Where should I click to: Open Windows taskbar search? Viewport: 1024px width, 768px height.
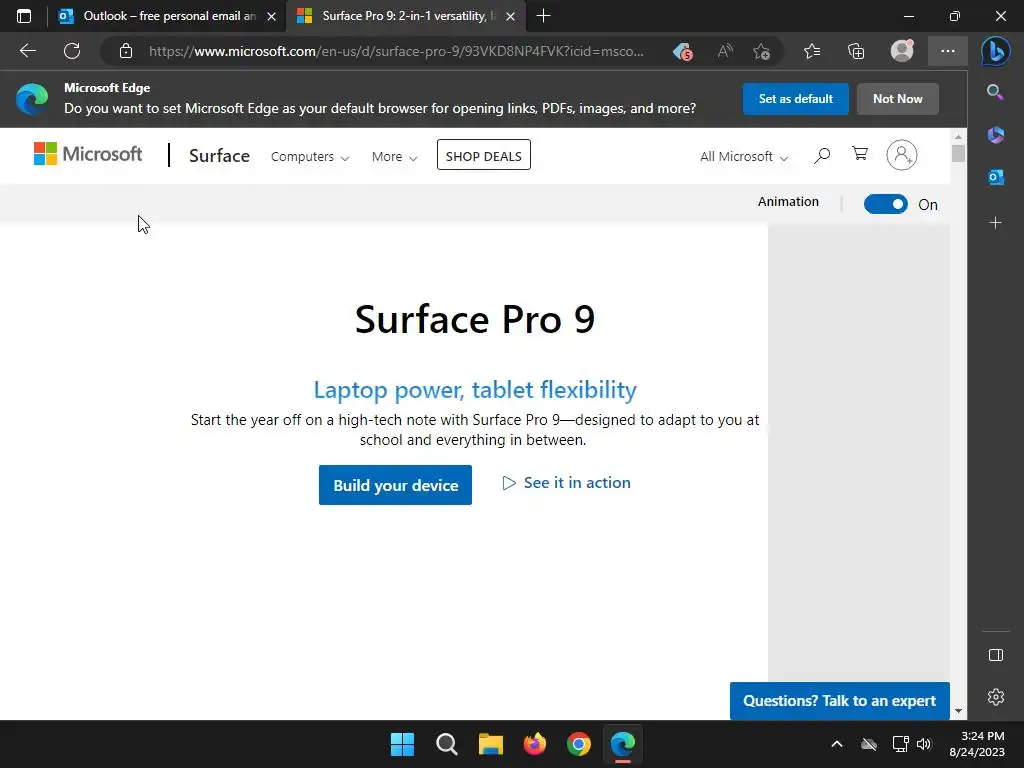tap(447, 744)
